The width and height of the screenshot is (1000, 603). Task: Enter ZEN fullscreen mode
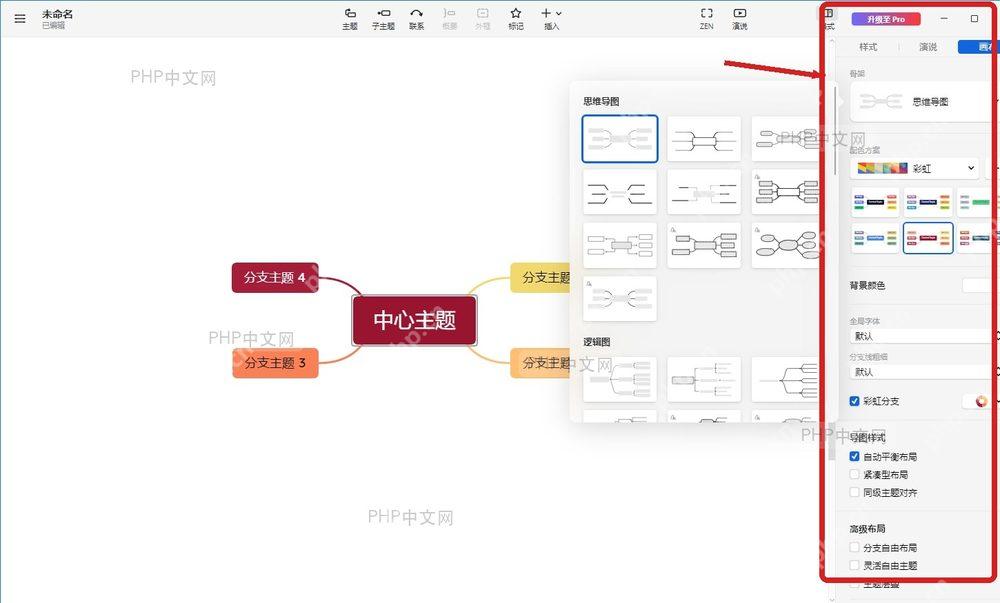click(707, 18)
